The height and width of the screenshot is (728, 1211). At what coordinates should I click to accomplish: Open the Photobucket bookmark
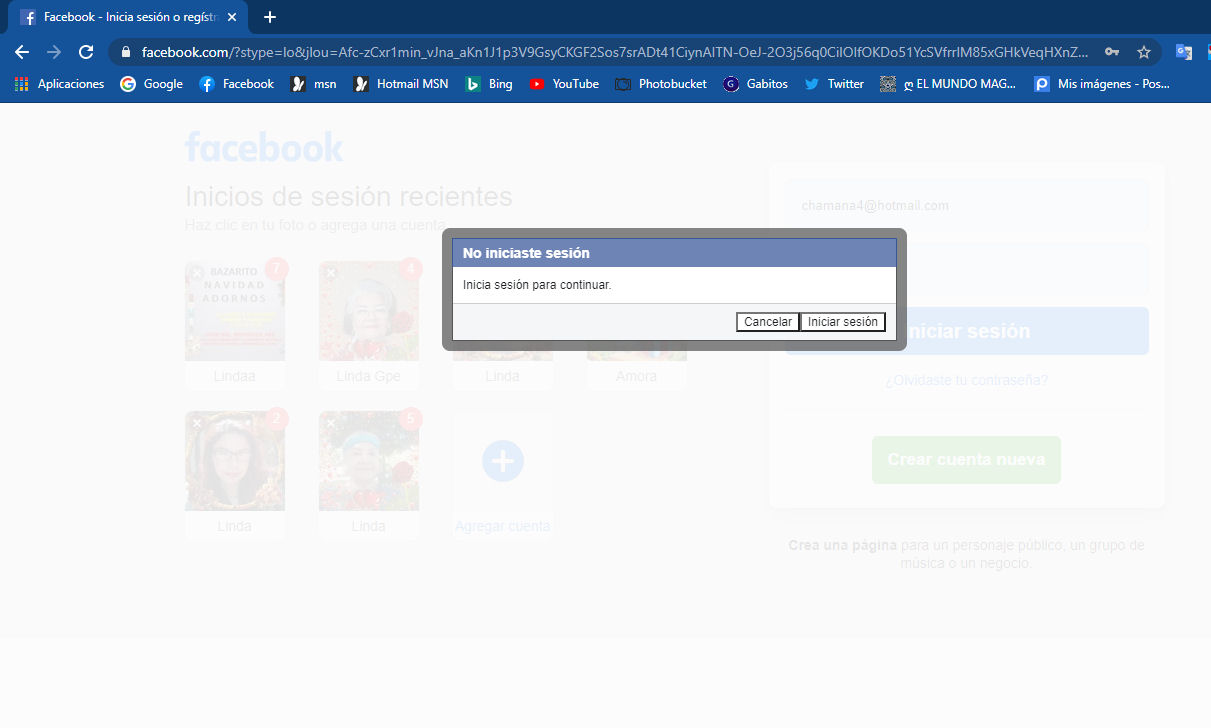(661, 84)
